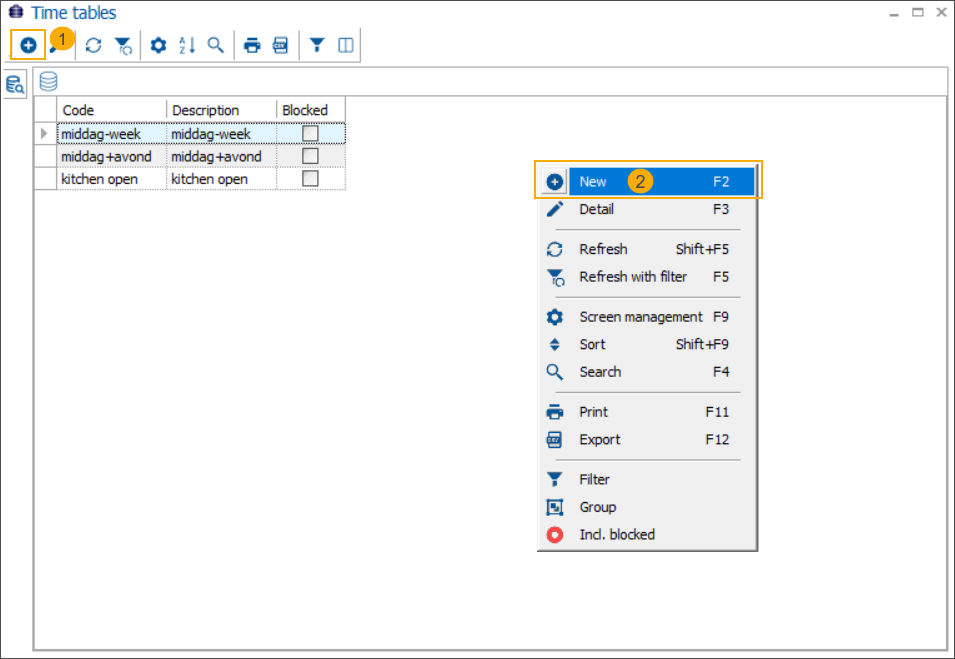Tick Blocked for kitchen open
This screenshot has height=659, width=955.
309,178
